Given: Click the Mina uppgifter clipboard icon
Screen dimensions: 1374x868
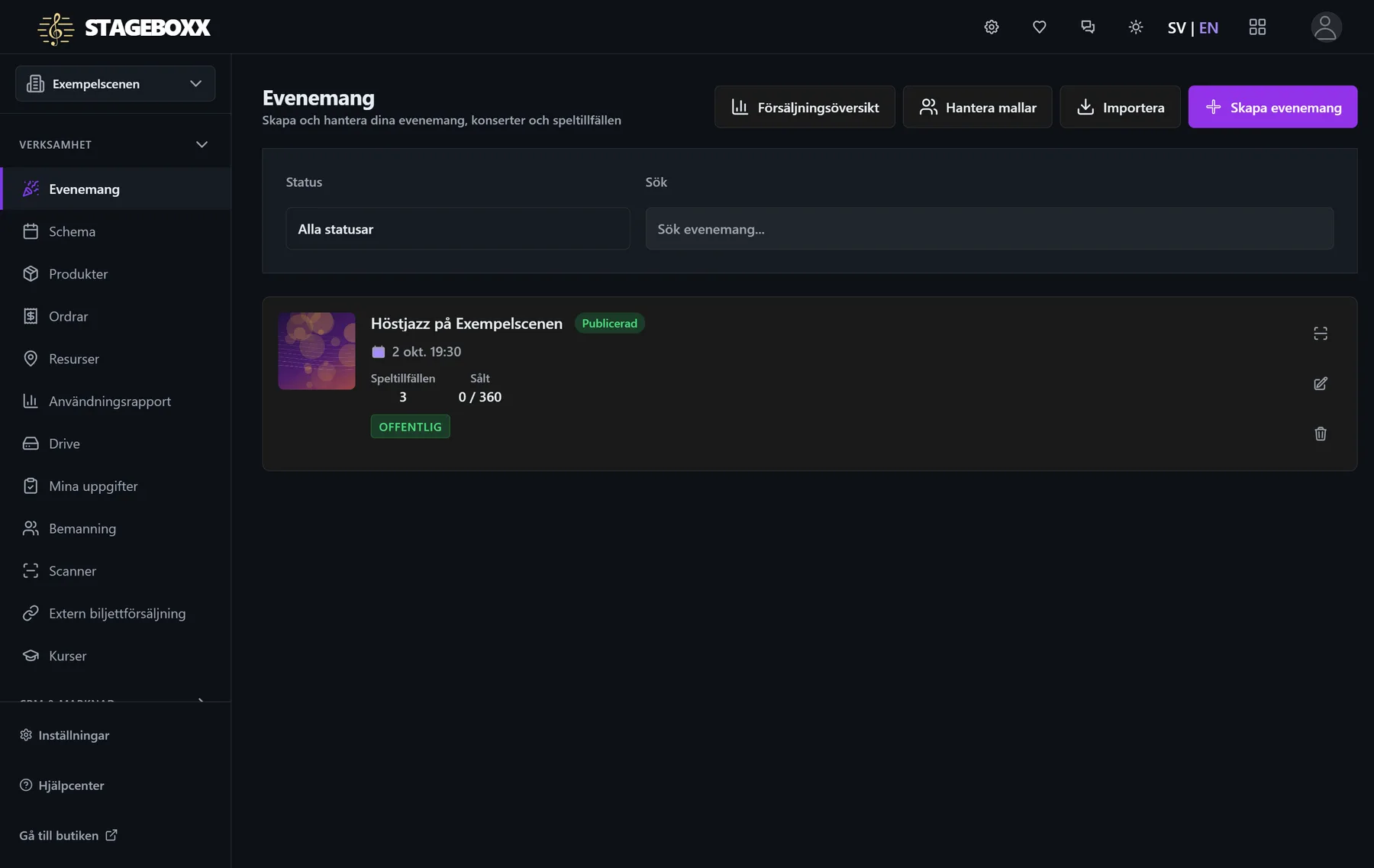Looking at the screenshot, I should 31,486.
